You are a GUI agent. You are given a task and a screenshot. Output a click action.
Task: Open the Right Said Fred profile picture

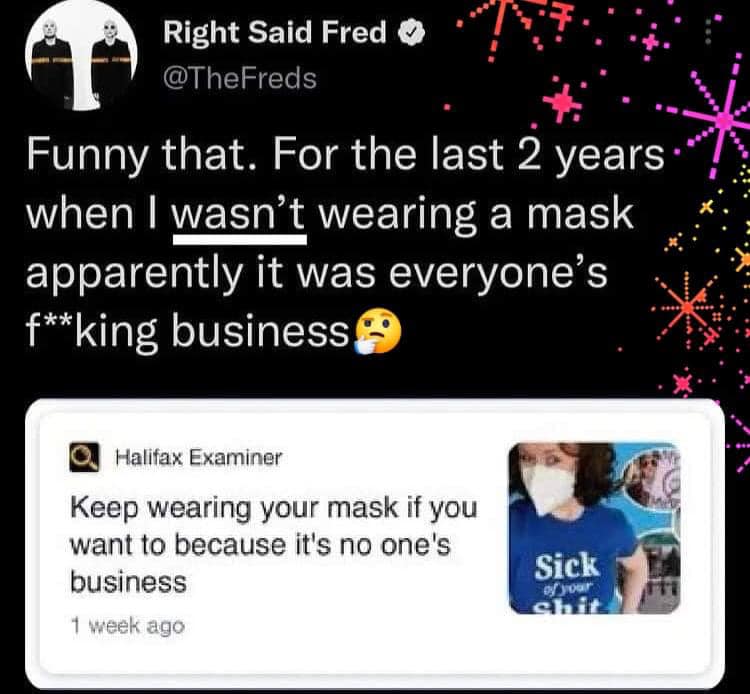coord(81,57)
